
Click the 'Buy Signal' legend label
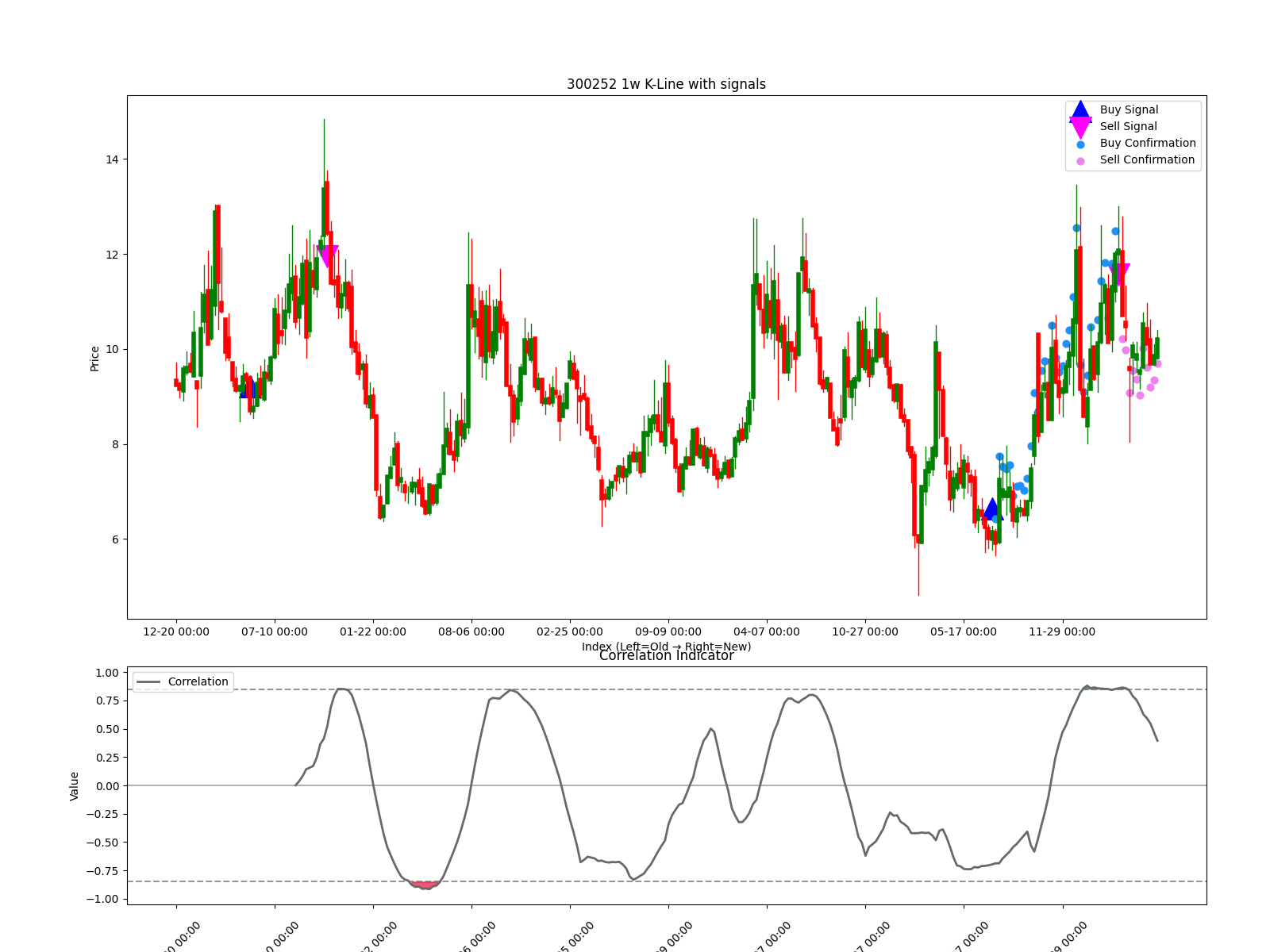[x=1129, y=109]
